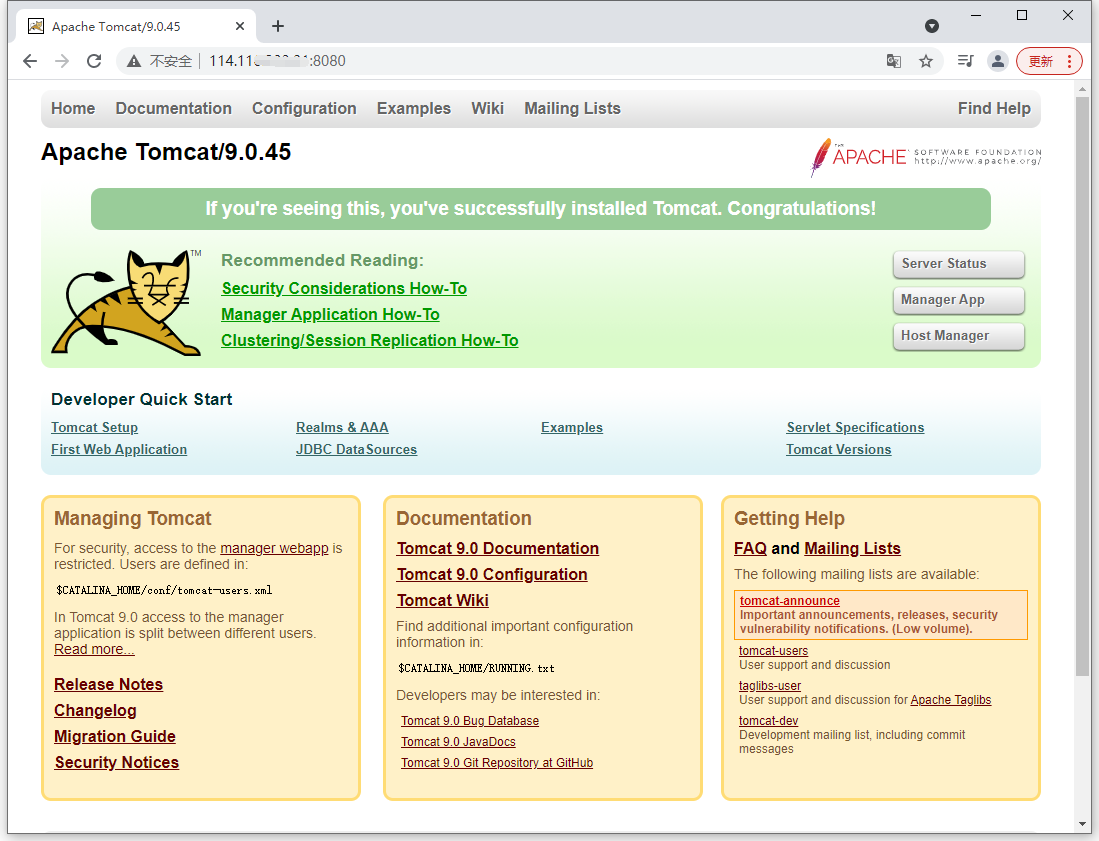
Task: Open the tomcat-dev mailing list link
Action: [x=768, y=721]
